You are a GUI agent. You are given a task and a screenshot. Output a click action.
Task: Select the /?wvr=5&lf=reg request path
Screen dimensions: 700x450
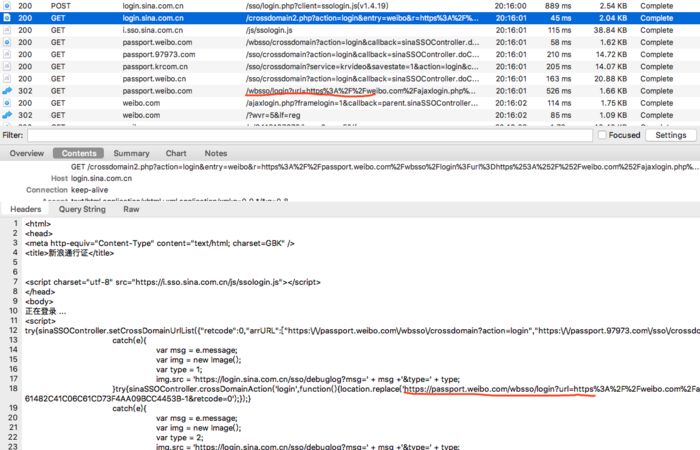click(273, 115)
